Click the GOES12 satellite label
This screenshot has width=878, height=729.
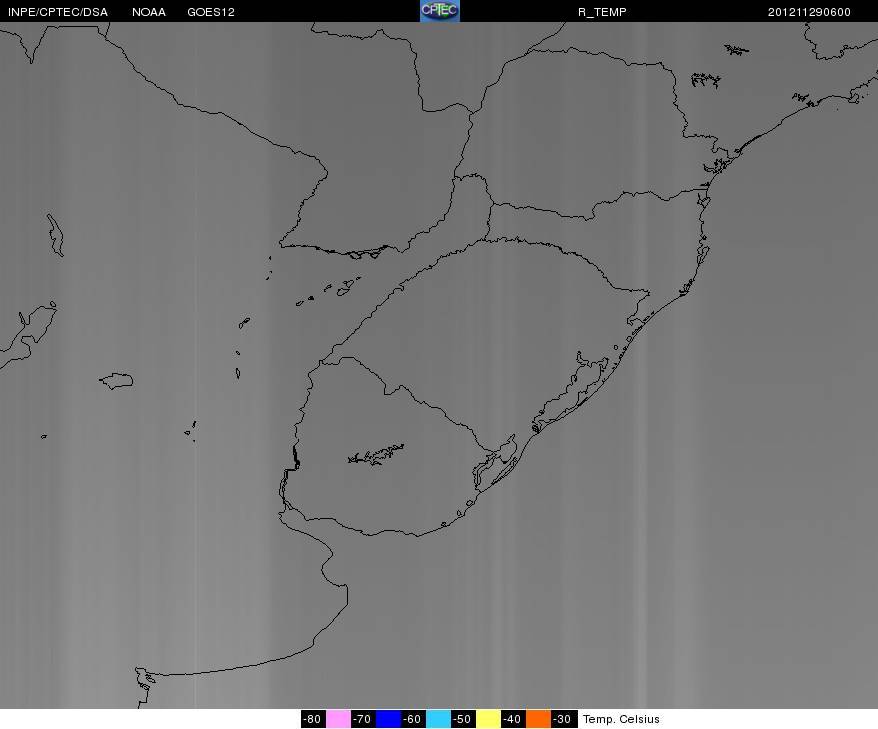pyautogui.click(x=211, y=12)
